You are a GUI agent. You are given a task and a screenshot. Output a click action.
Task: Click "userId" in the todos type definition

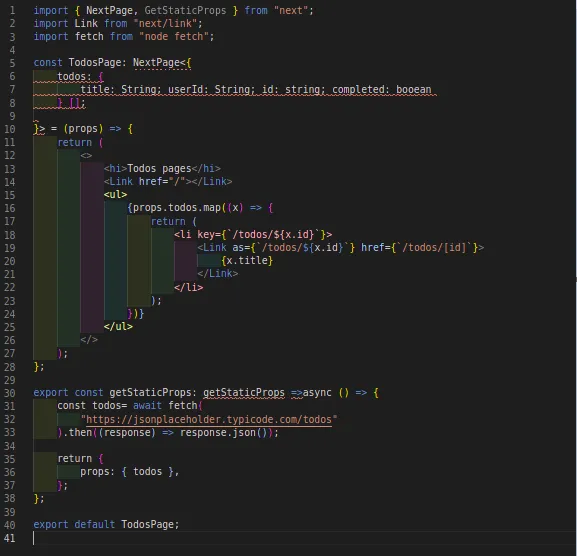(185, 89)
